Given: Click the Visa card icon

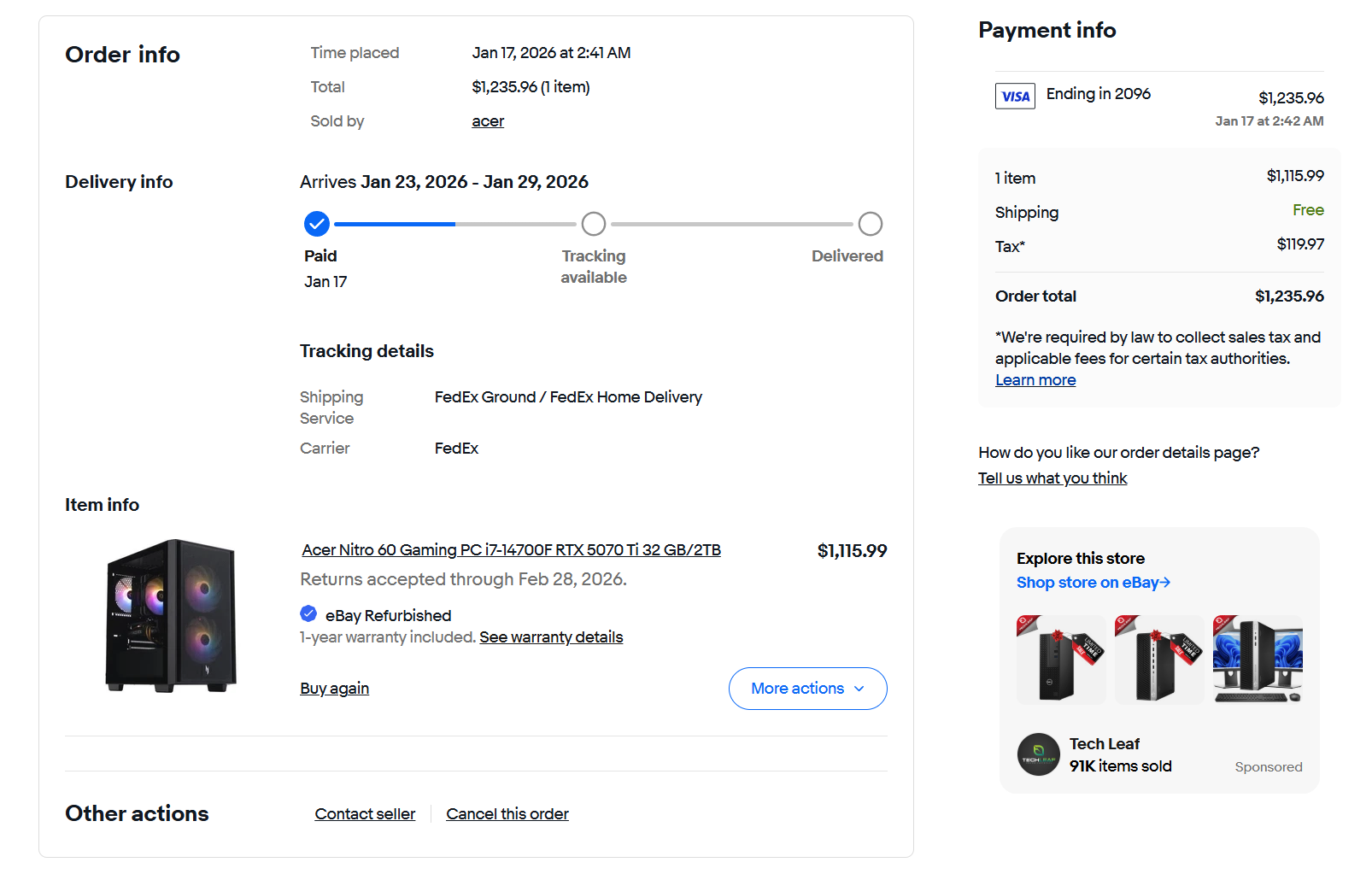Looking at the screenshot, I should tap(1015, 96).
